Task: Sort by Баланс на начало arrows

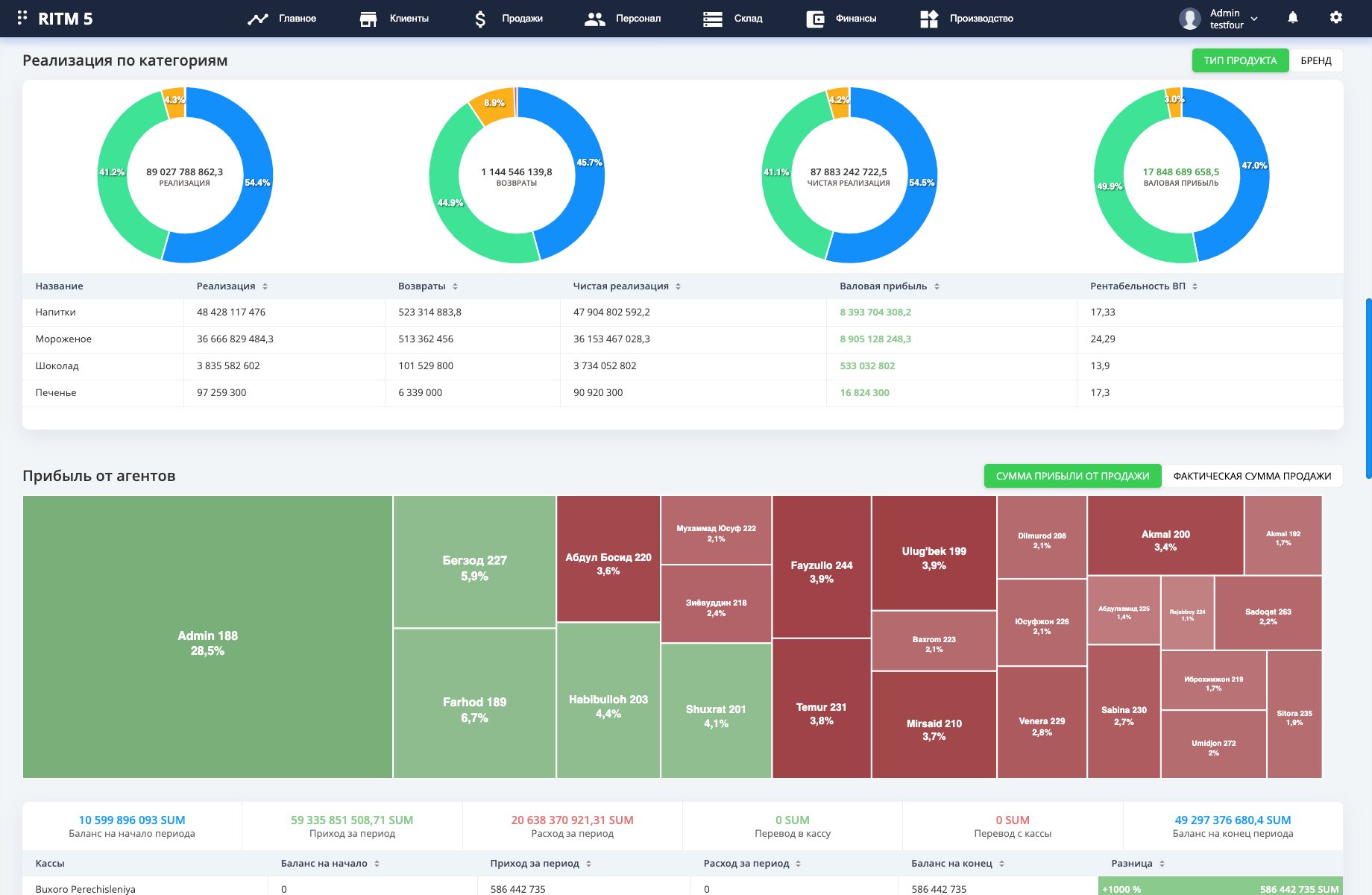Action: pyautogui.click(x=377, y=864)
